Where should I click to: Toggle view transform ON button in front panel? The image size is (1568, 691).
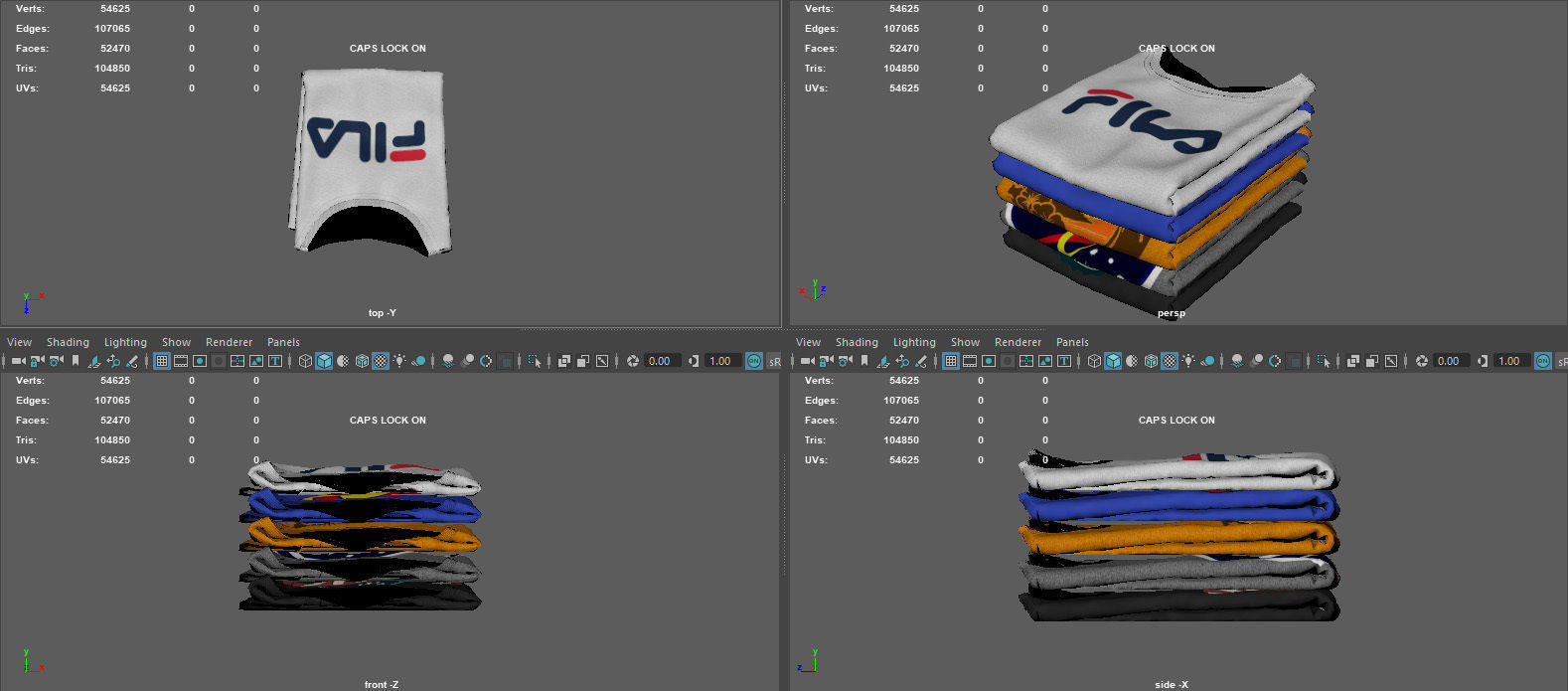tap(753, 361)
